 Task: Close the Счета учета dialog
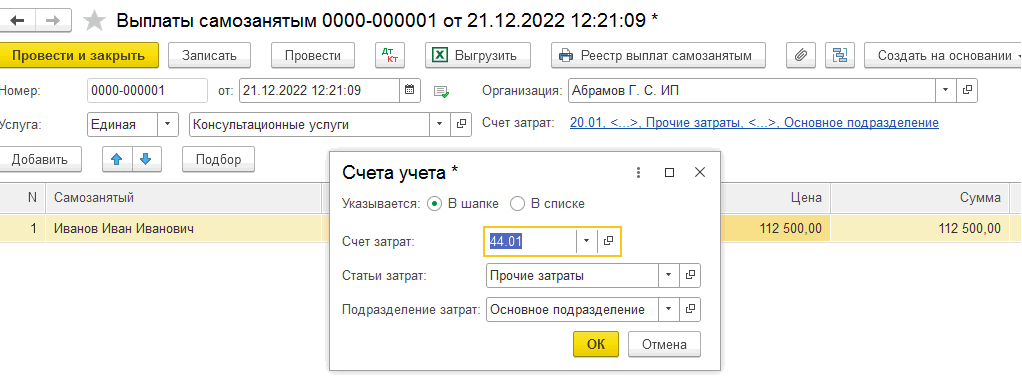699,173
